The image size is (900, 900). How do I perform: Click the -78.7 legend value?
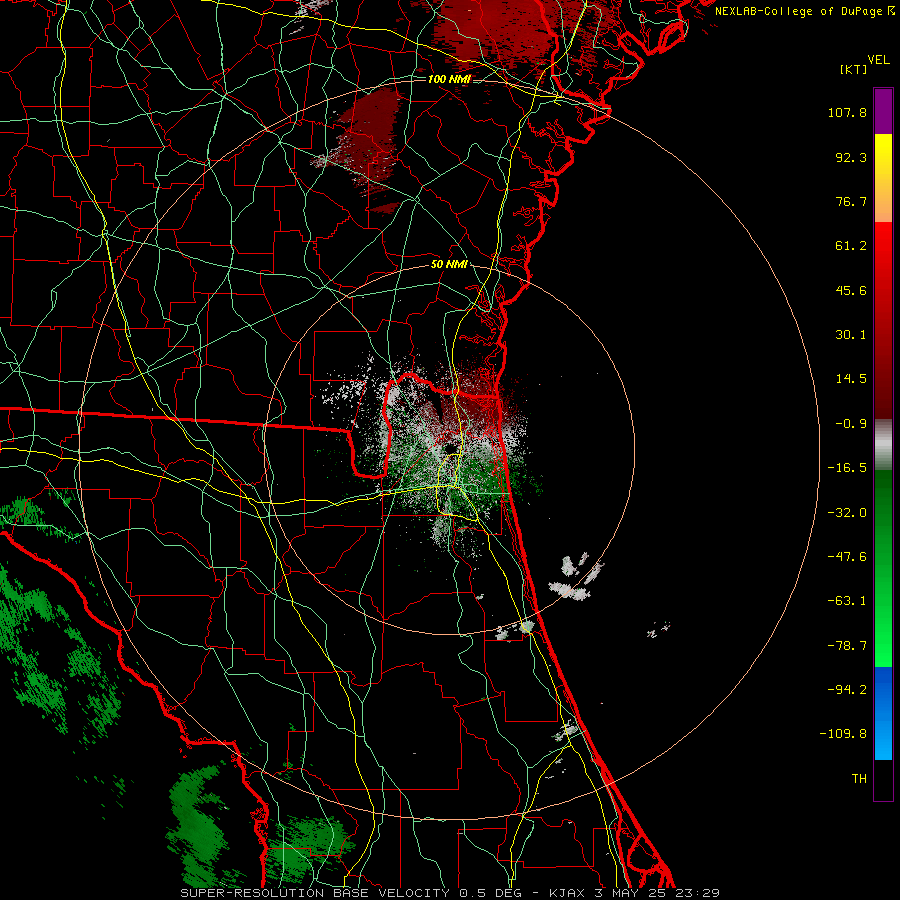click(x=847, y=646)
